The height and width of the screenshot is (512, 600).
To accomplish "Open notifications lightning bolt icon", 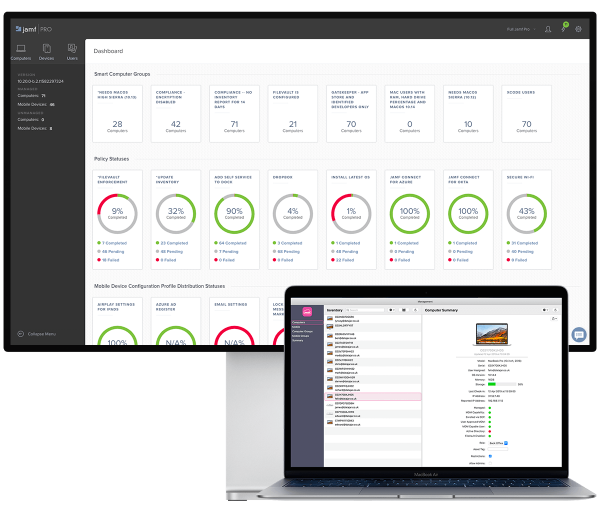I will pos(564,28).
